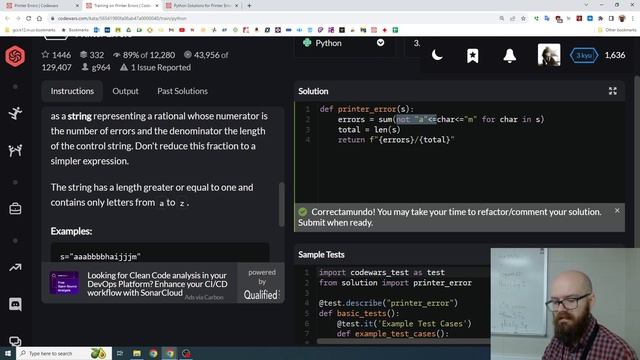Open the Python language dropdown

tap(344, 43)
